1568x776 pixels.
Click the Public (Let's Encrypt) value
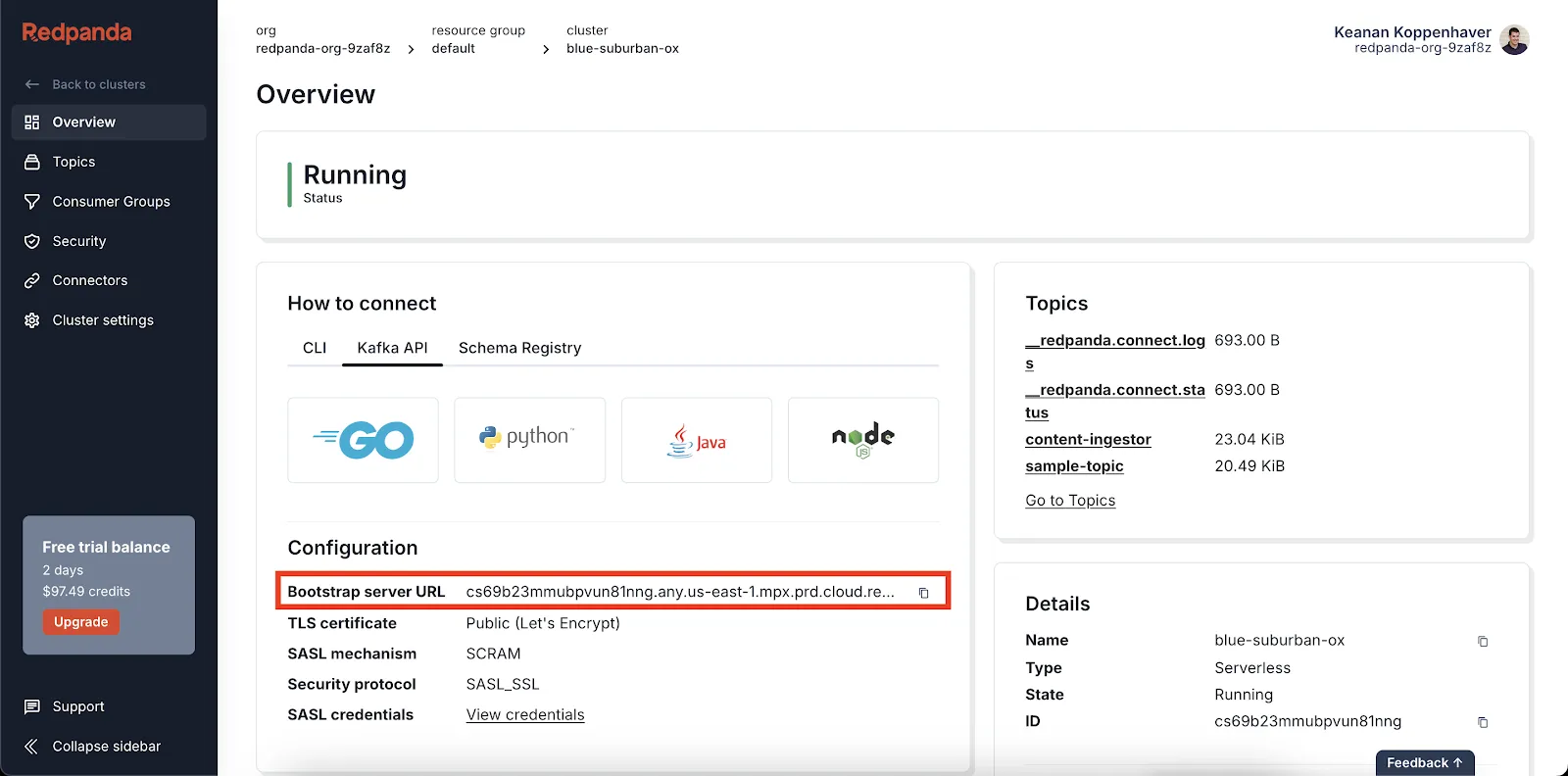click(543, 623)
